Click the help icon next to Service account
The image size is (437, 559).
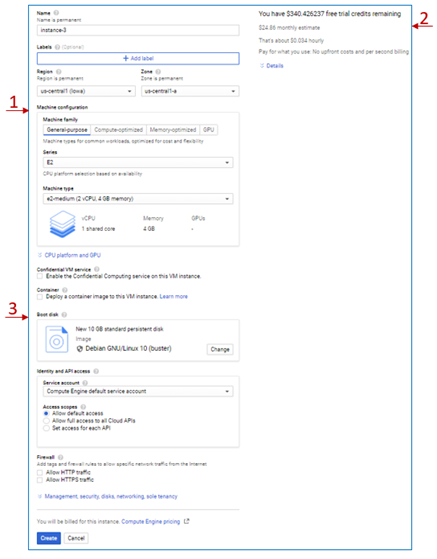[85, 383]
